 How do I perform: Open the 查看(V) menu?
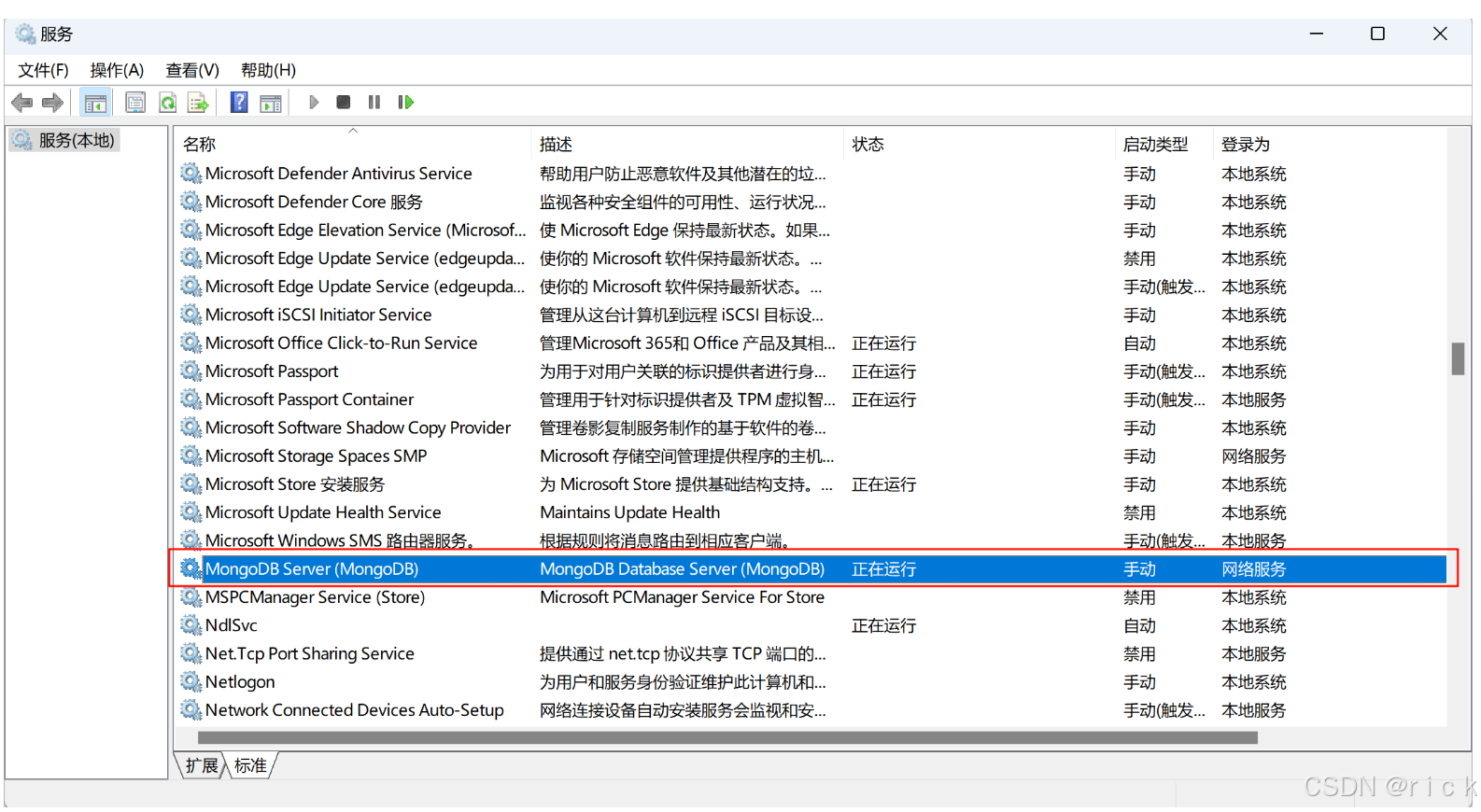(x=192, y=70)
